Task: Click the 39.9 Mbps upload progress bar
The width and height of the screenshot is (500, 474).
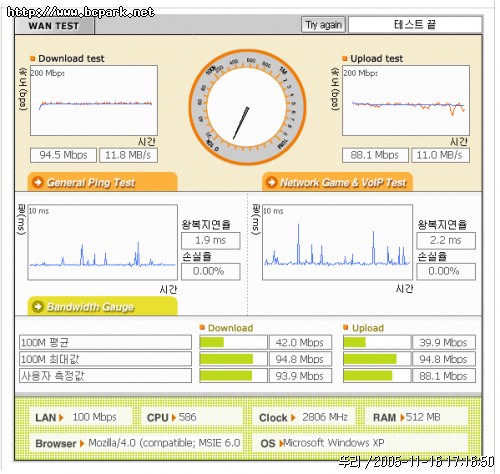Action: pos(377,342)
